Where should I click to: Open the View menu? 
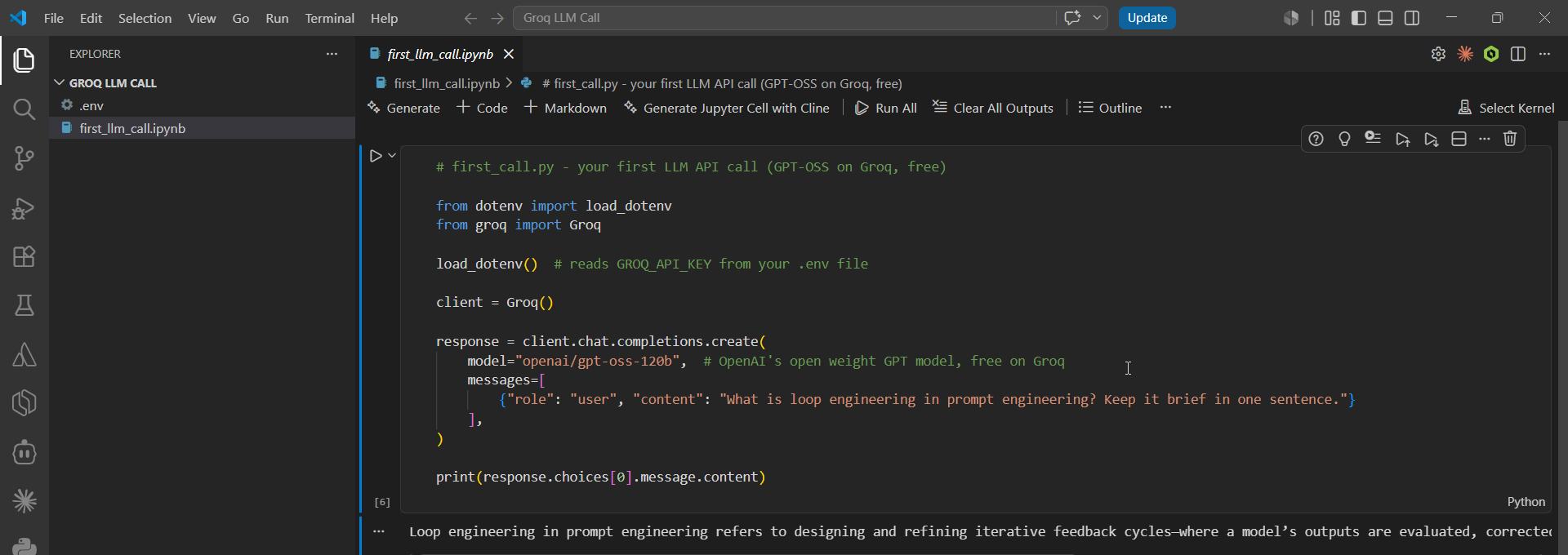202,18
